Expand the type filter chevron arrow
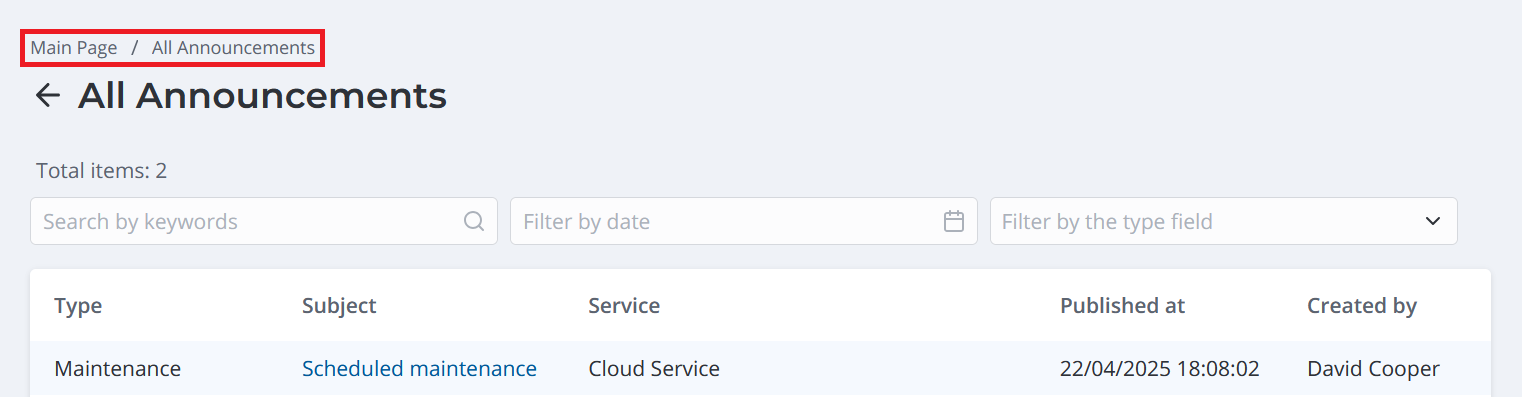 coord(1433,221)
